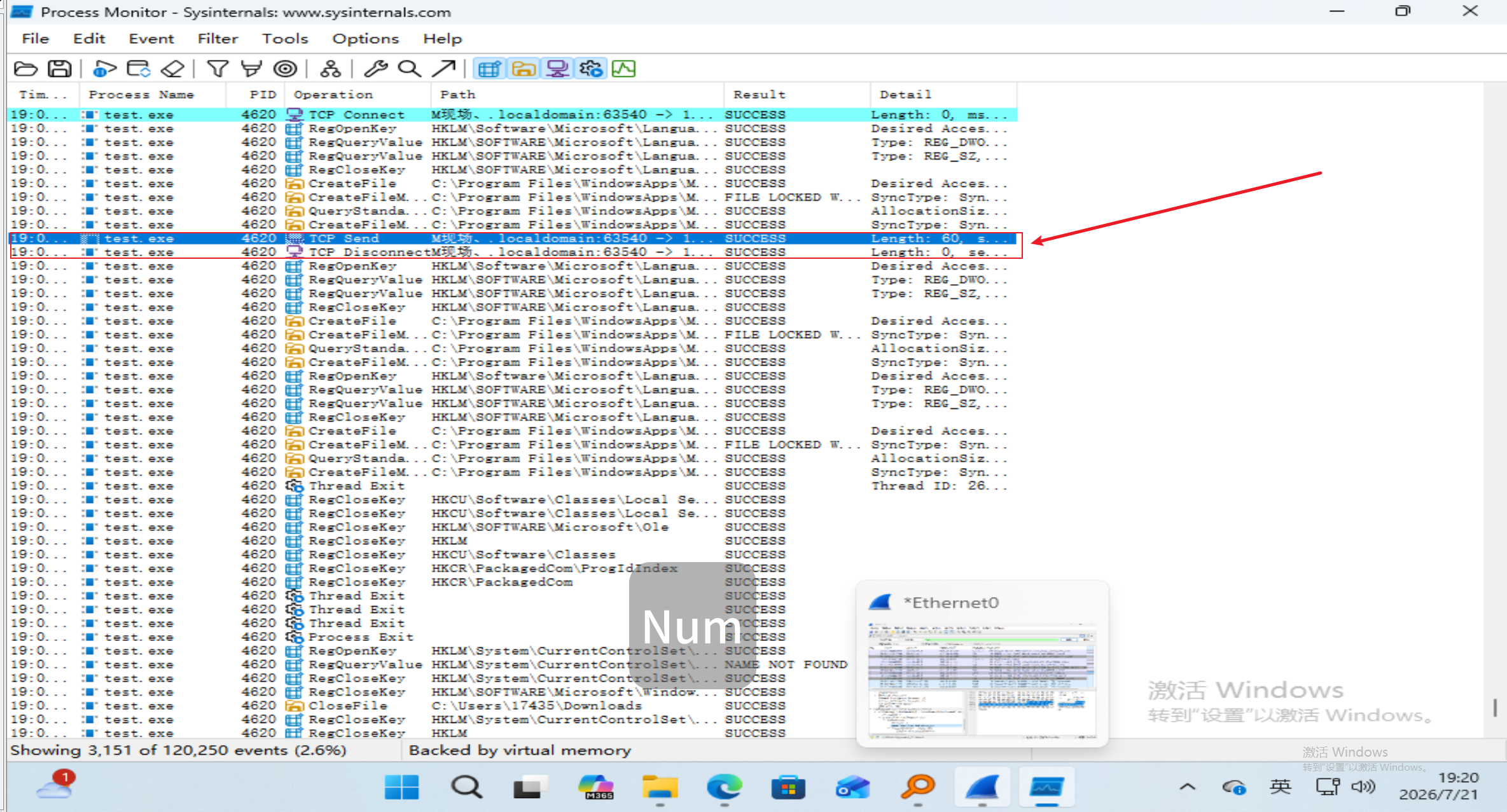The height and width of the screenshot is (812, 1507).
Task: Open Microsoft Edge from the taskbar
Action: (x=724, y=788)
